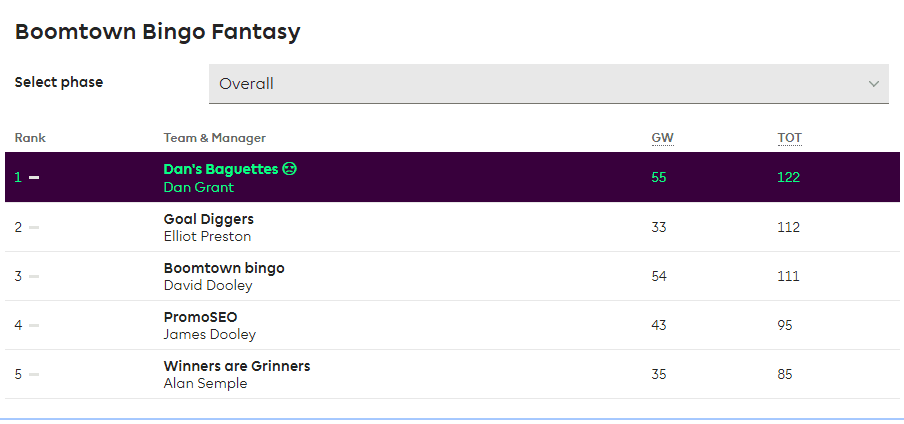
Task: Click the chevron arrow of phase selector
Action: pyautogui.click(x=873, y=84)
